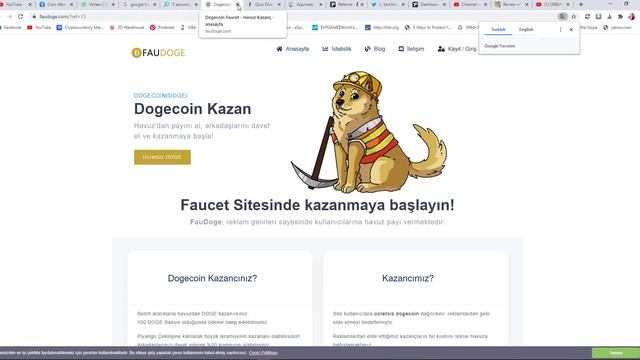
Task: Click the DOGECOIN(DOGE) label above headline
Action: coord(160,96)
